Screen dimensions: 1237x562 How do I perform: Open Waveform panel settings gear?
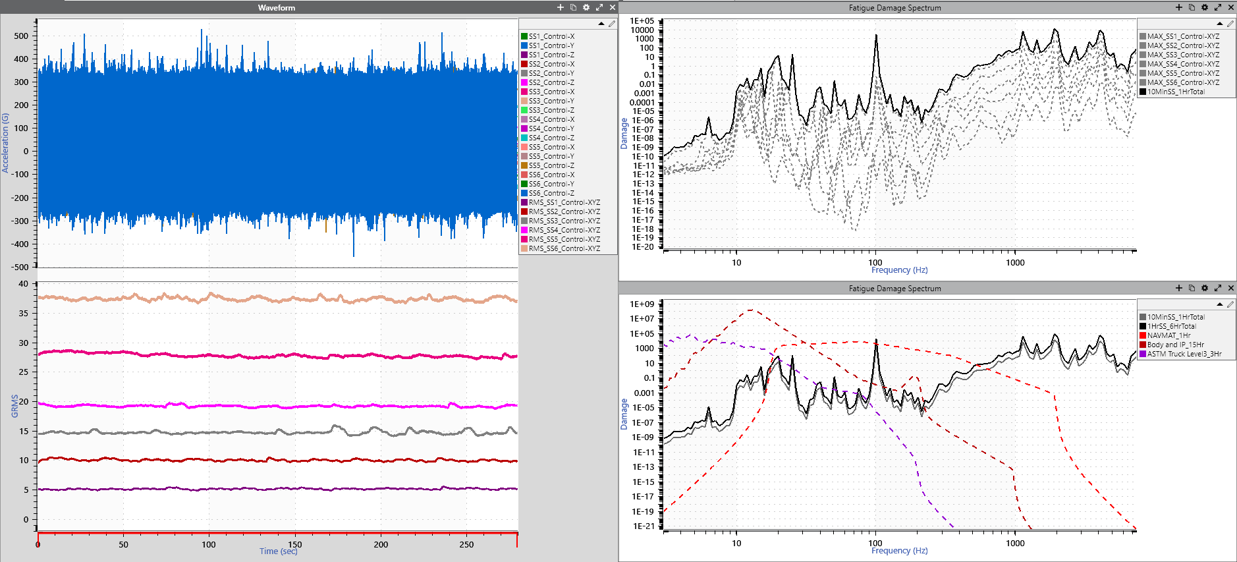pos(586,7)
